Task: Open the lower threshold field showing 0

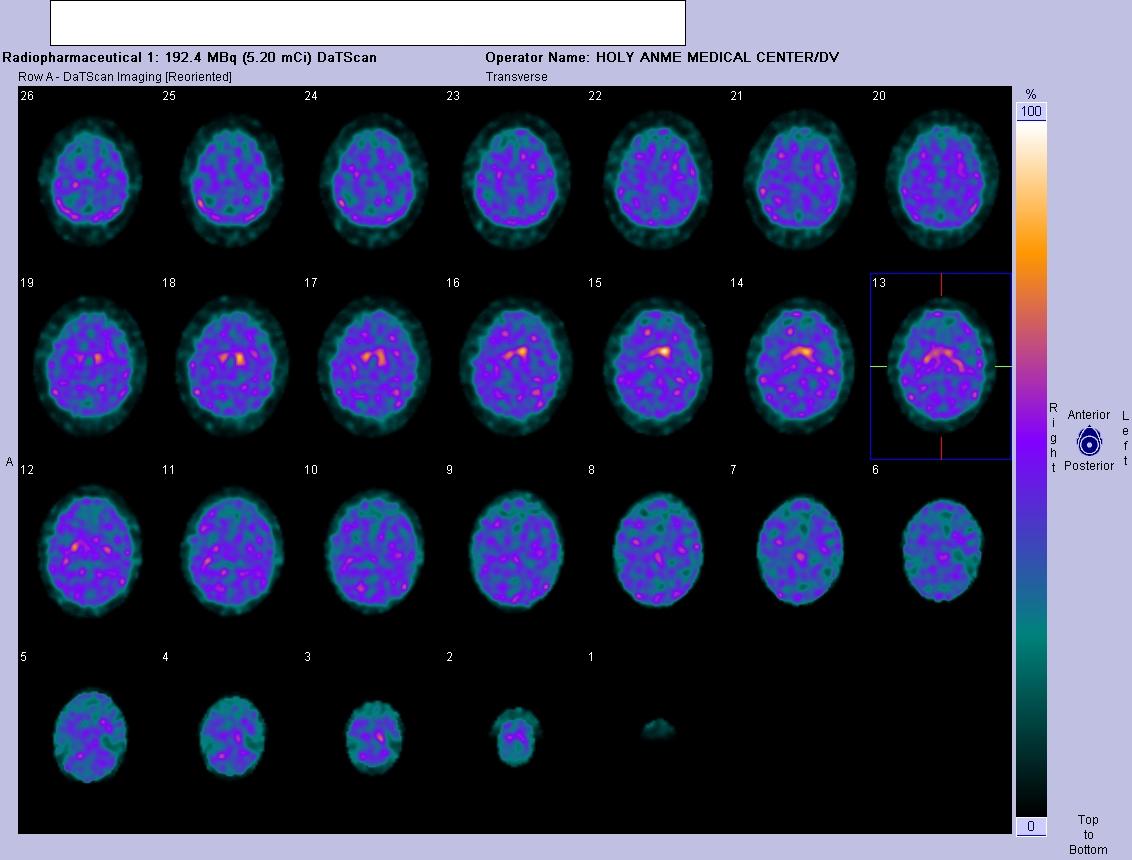Action: (x=1030, y=826)
